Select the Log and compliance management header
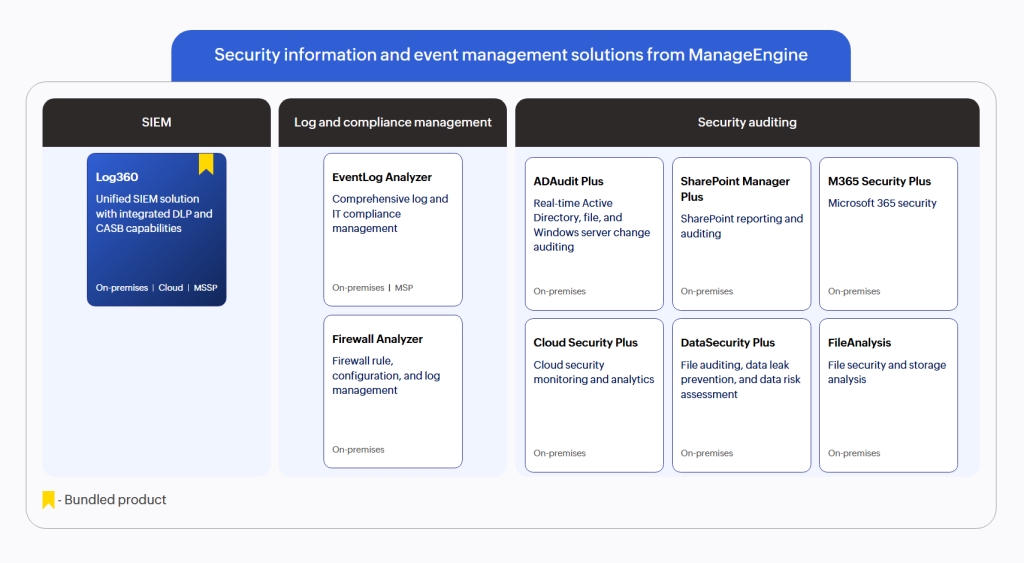The height and width of the screenshot is (563, 1024). (x=392, y=122)
